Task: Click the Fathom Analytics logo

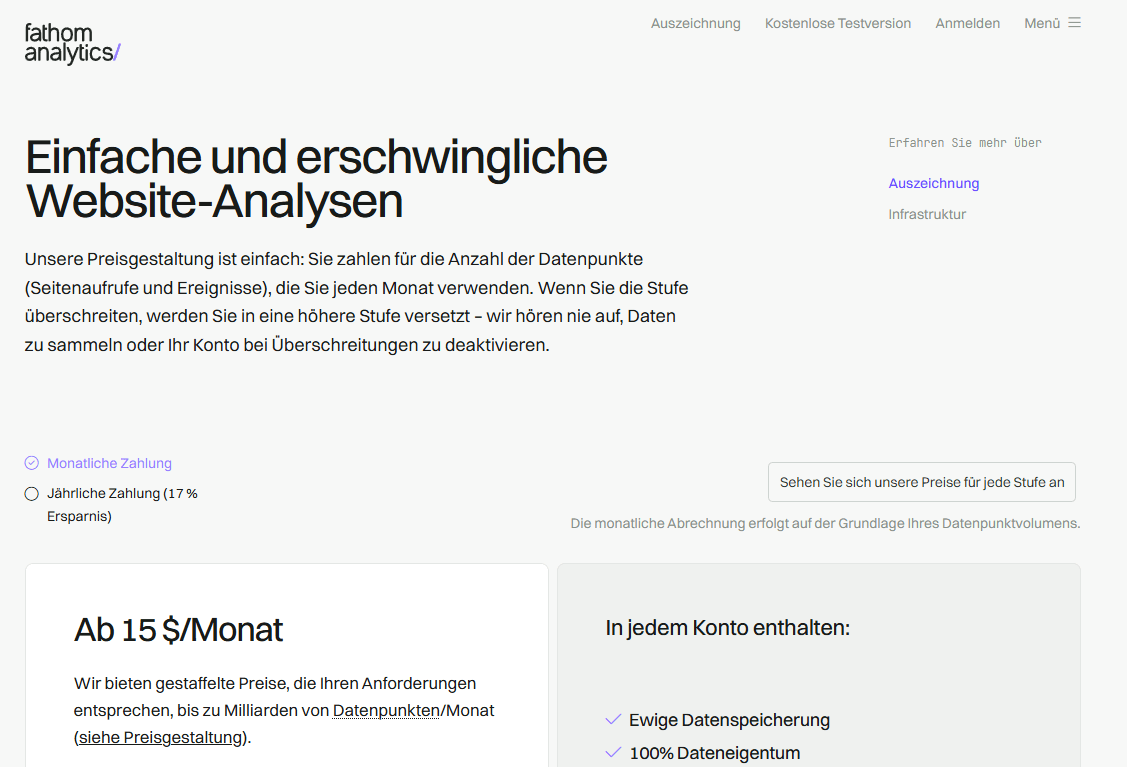Action: 72,43
